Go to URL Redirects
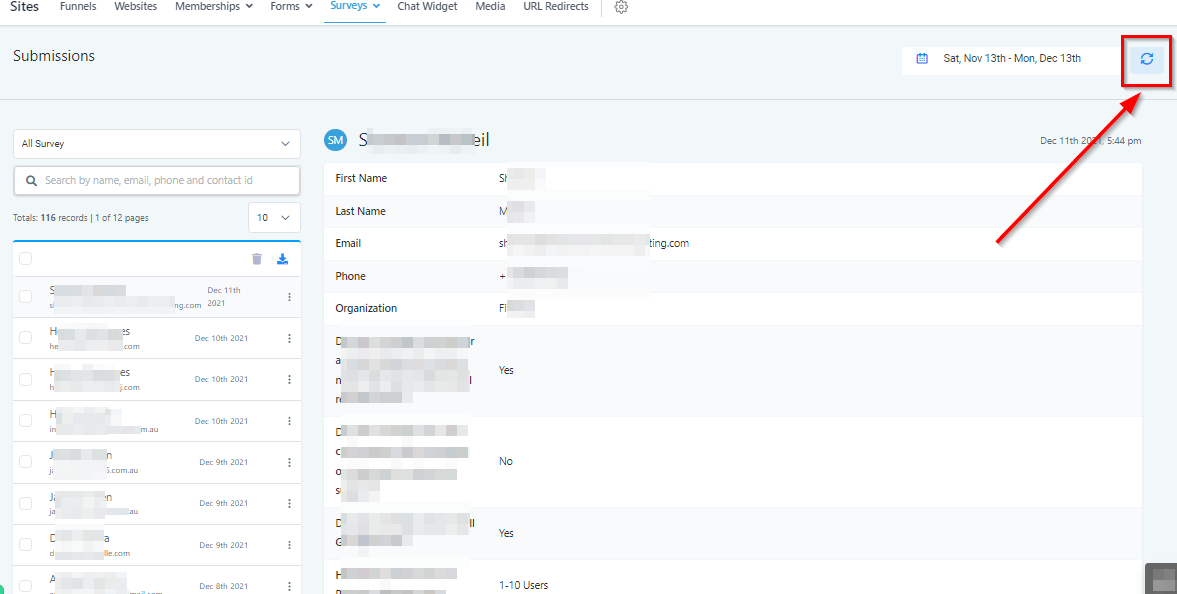Image resolution: width=1177 pixels, height=594 pixels. click(555, 7)
